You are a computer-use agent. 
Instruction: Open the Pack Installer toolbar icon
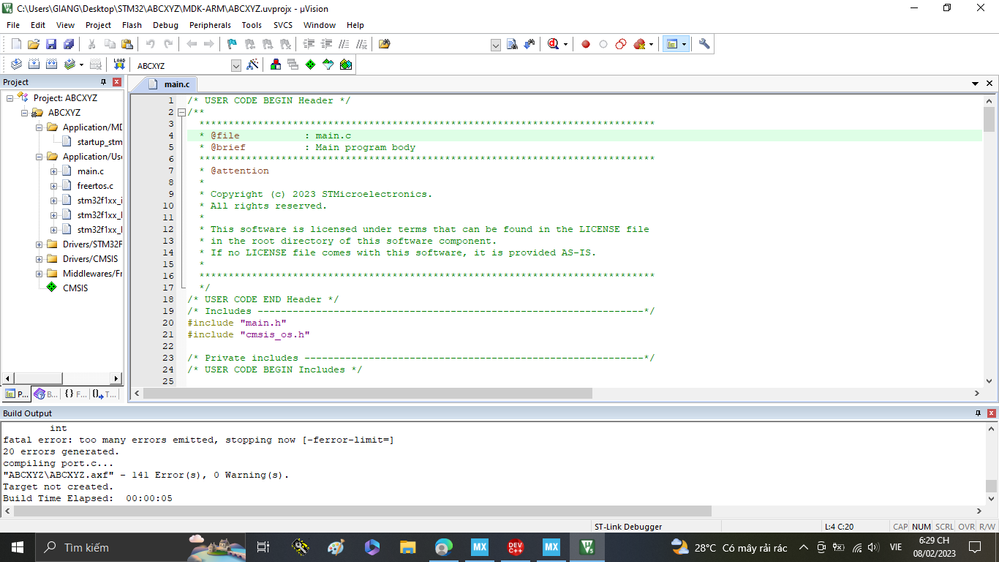[346, 64]
